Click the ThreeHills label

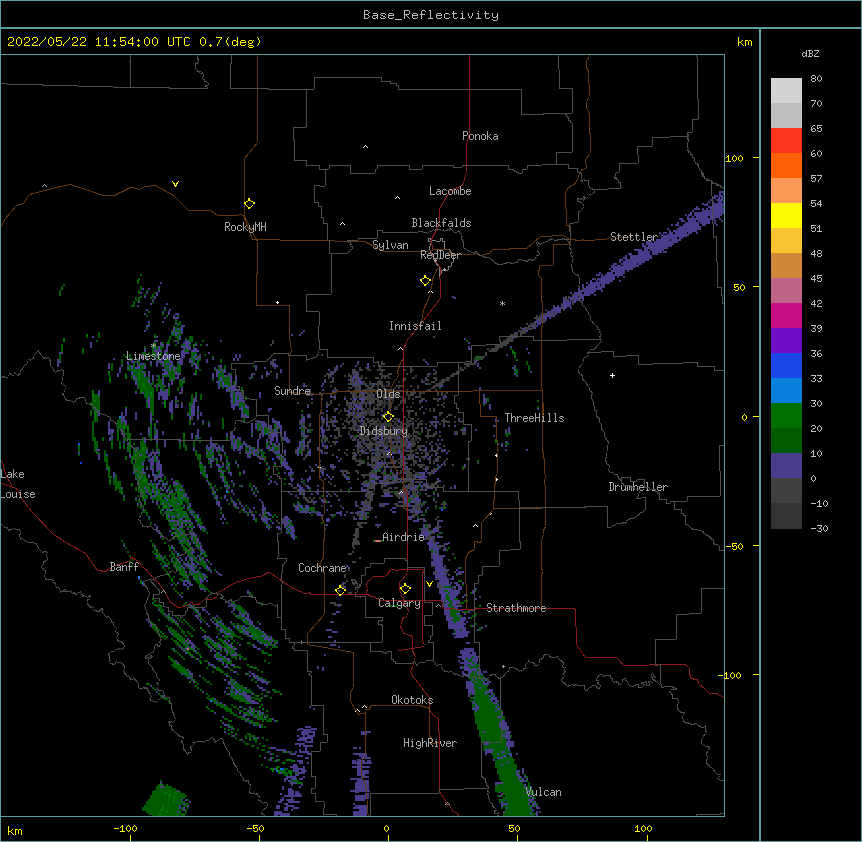click(x=534, y=418)
